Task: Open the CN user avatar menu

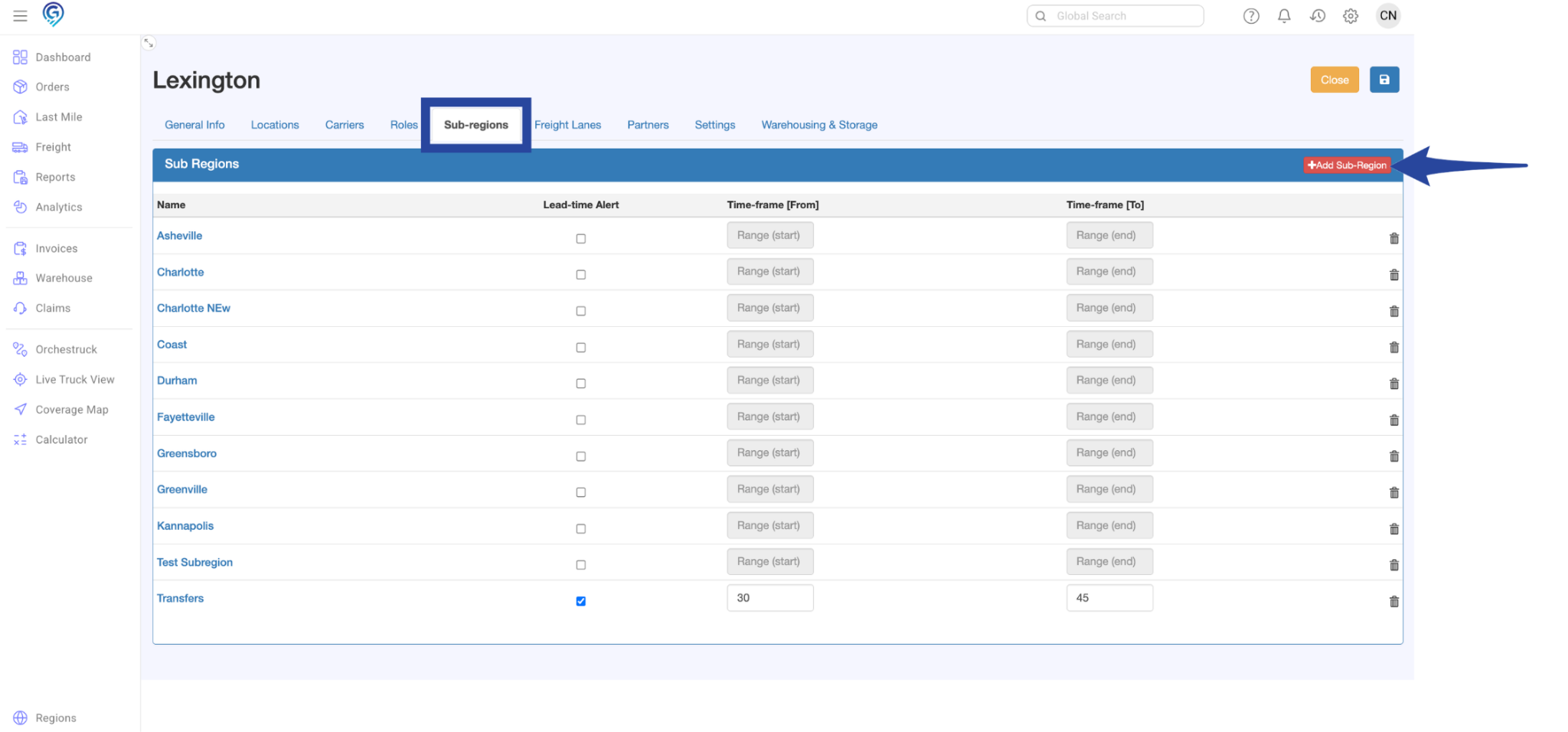Action: pyautogui.click(x=1387, y=16)
